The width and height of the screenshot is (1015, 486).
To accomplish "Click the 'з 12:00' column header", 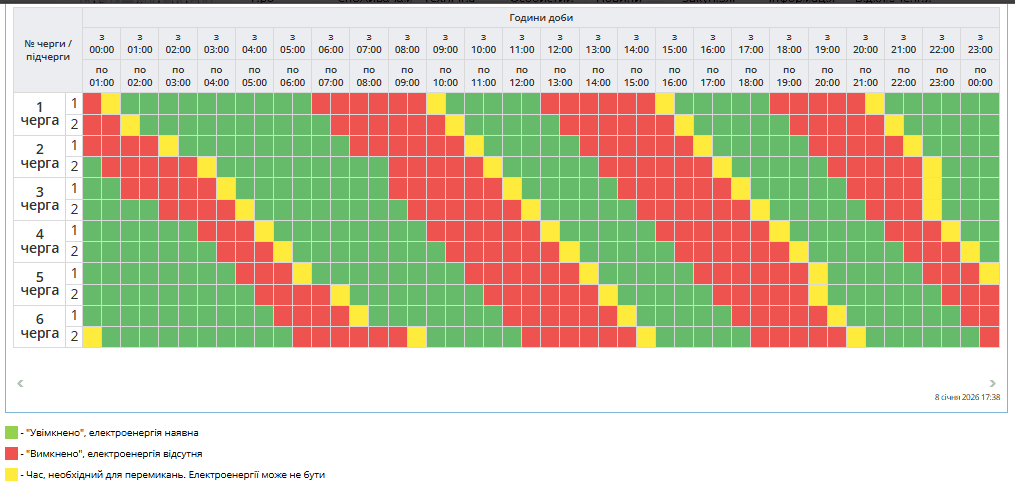I will 560,43.
